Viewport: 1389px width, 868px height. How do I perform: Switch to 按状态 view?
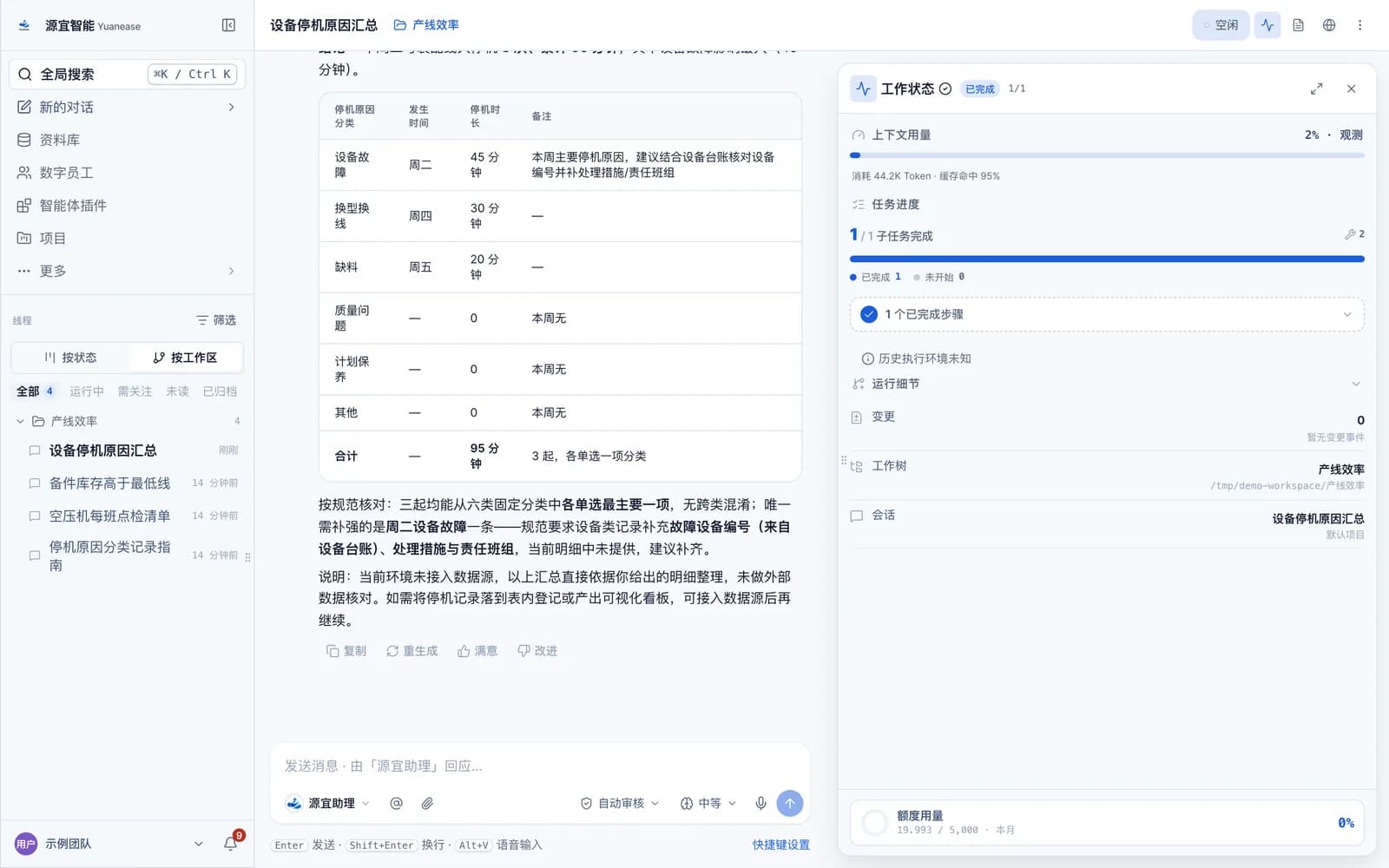[70, 358]
